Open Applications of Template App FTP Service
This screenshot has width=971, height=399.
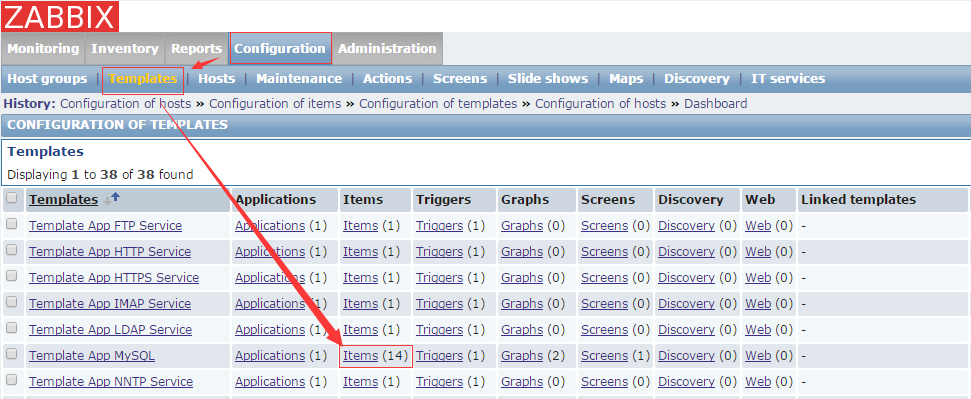point(270,226)
